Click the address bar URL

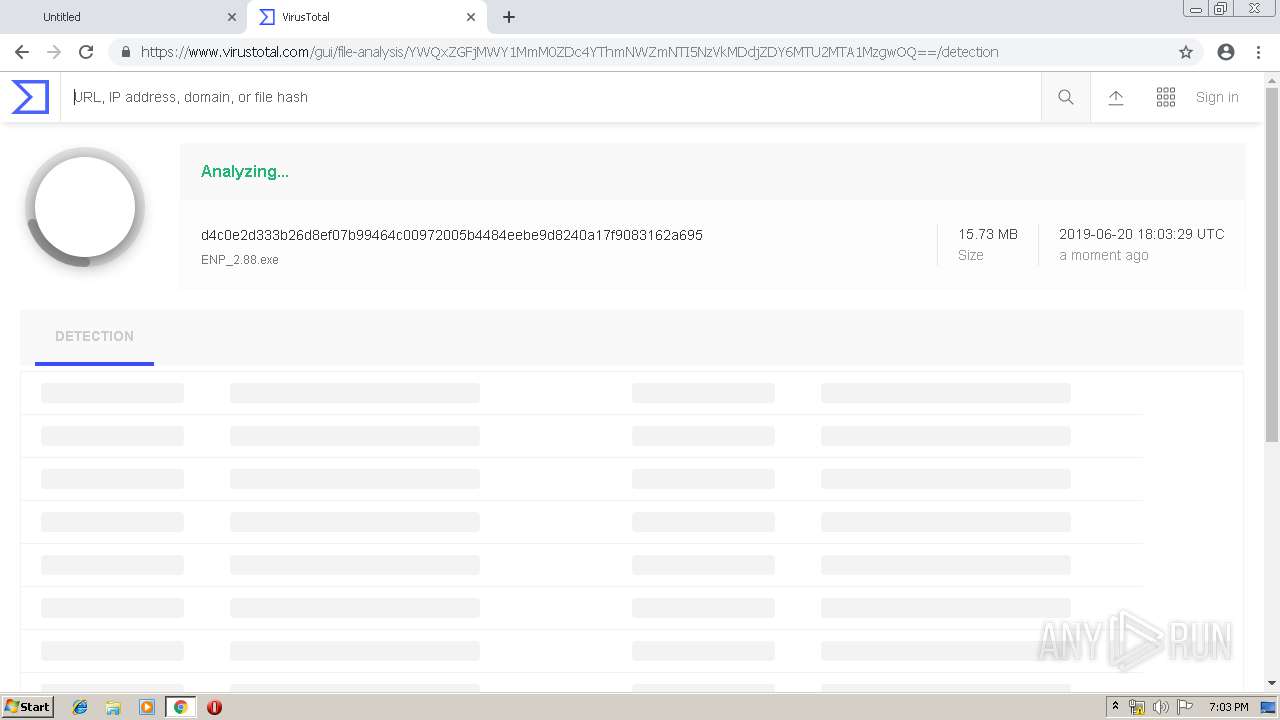point(569,52)
